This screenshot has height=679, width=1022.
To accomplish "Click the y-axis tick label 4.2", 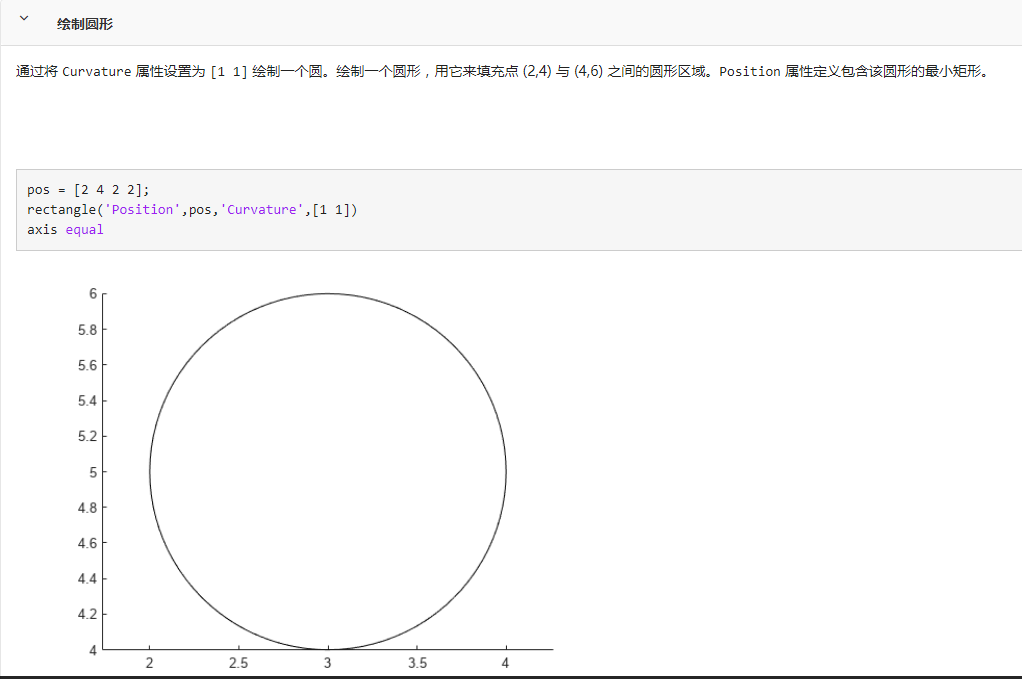I will pyautogui.click(x=88, y=614).
